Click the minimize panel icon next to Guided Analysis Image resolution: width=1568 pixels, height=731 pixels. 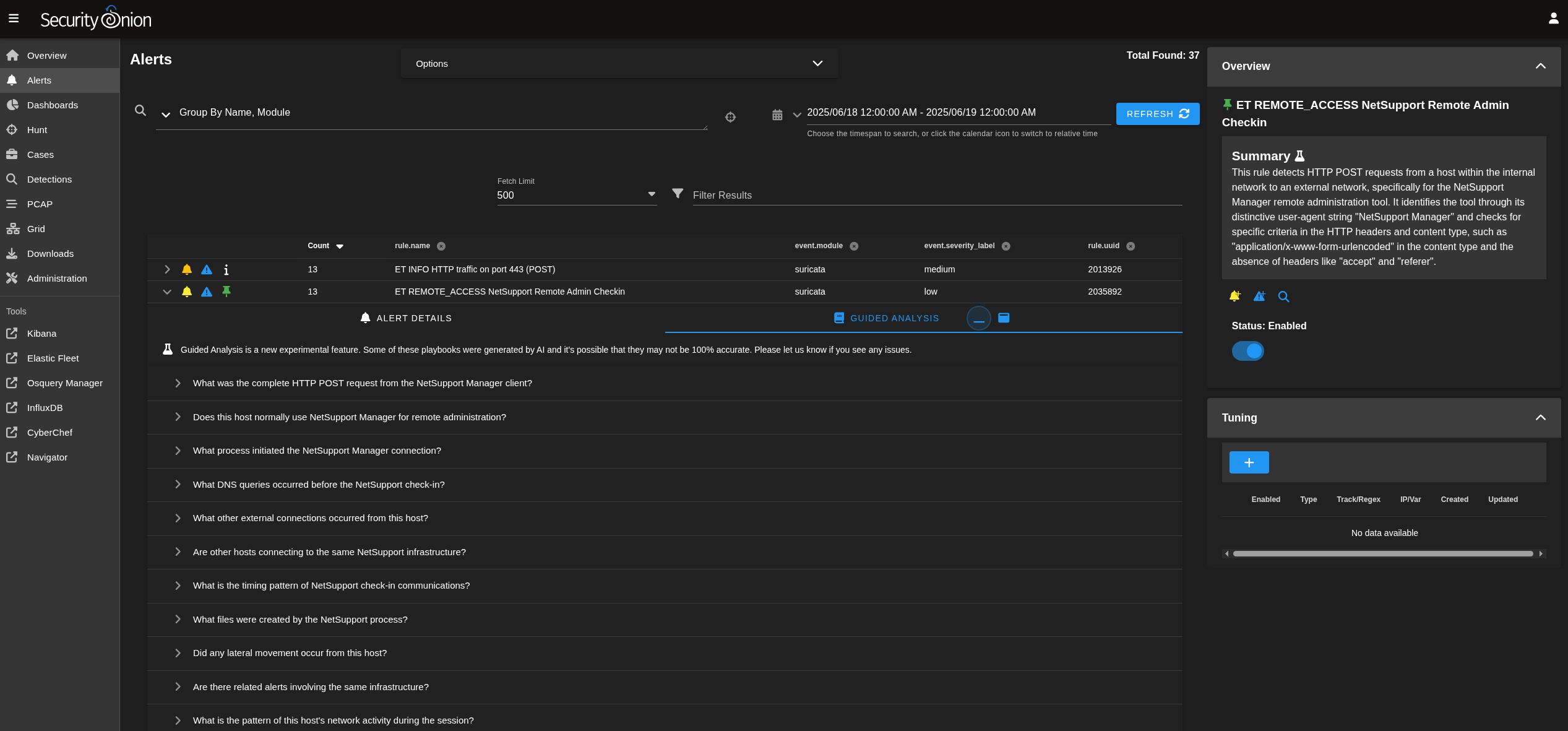coord(979,318)
